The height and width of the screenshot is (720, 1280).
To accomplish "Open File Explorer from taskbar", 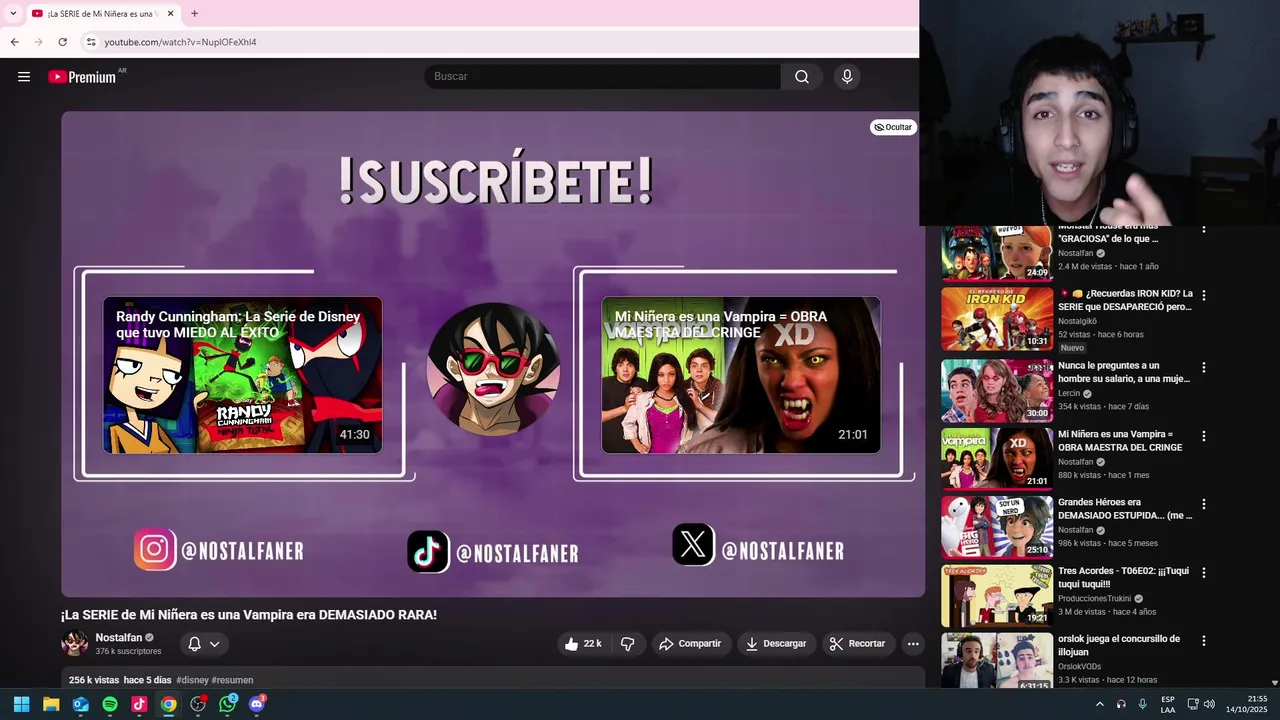I will pos(51,704).
